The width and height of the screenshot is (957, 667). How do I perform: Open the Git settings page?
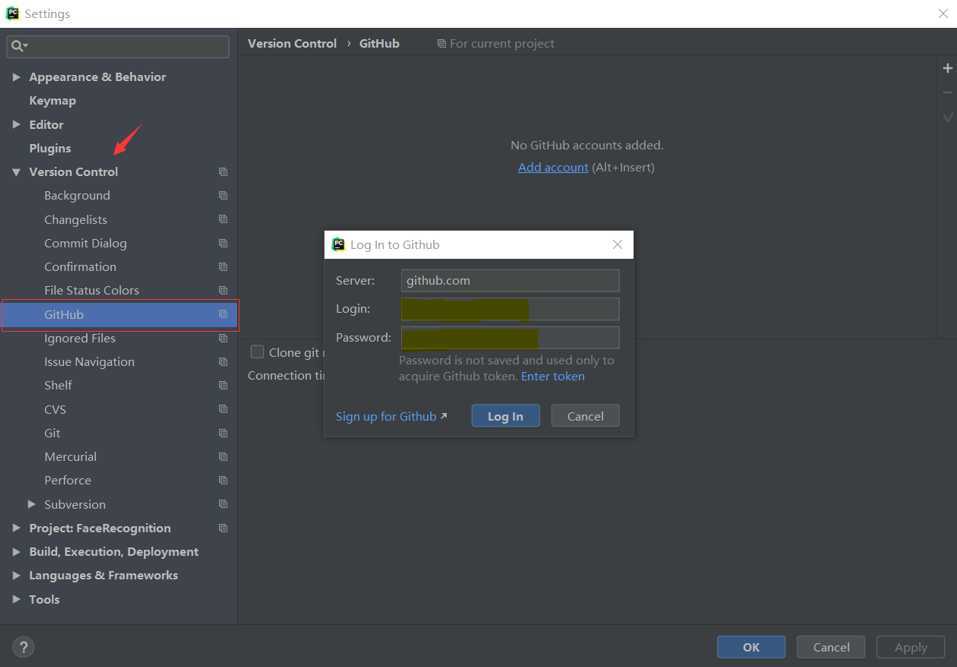pos(52,433)
